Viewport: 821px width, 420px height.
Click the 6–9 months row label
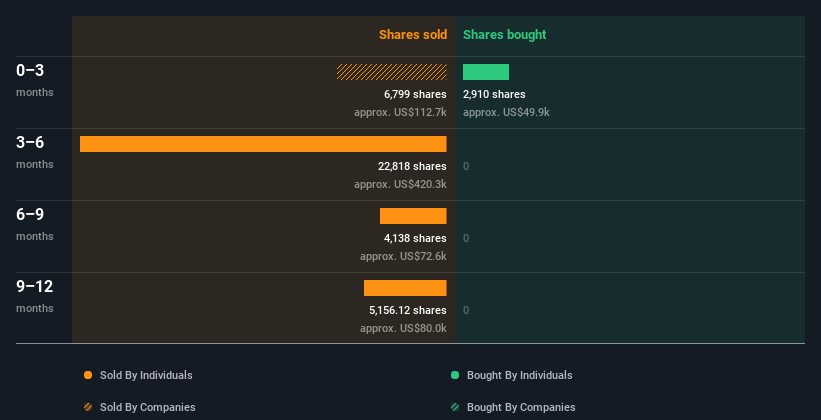tap(35, 224)
